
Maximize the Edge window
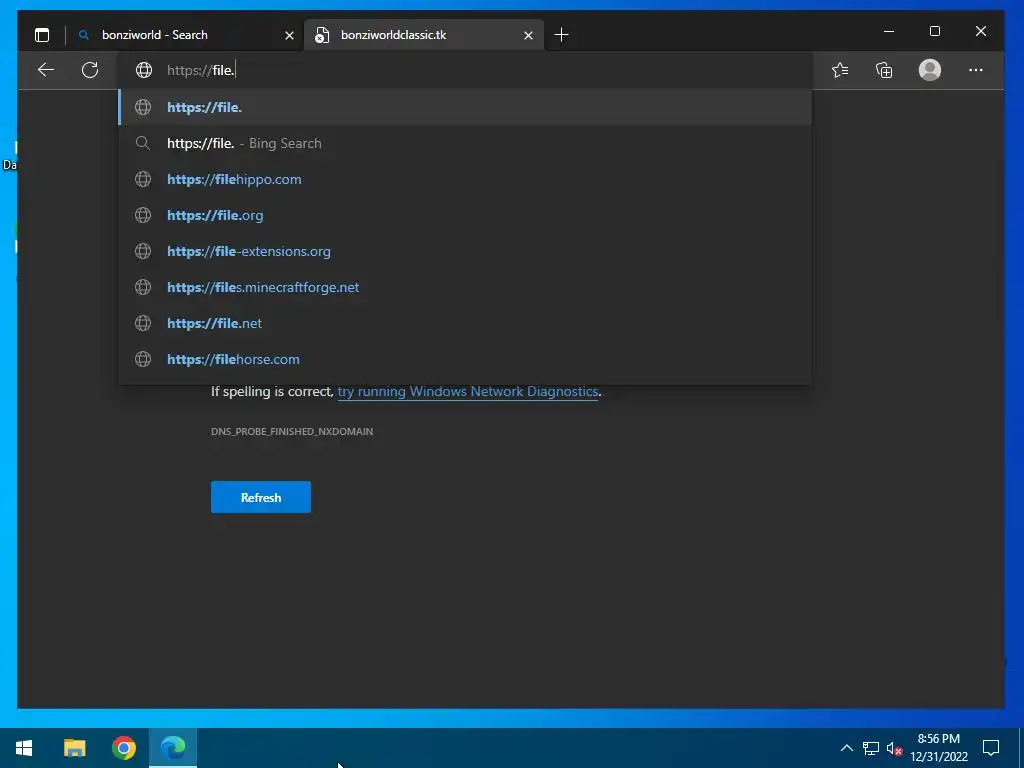click(x=935, y=31)
